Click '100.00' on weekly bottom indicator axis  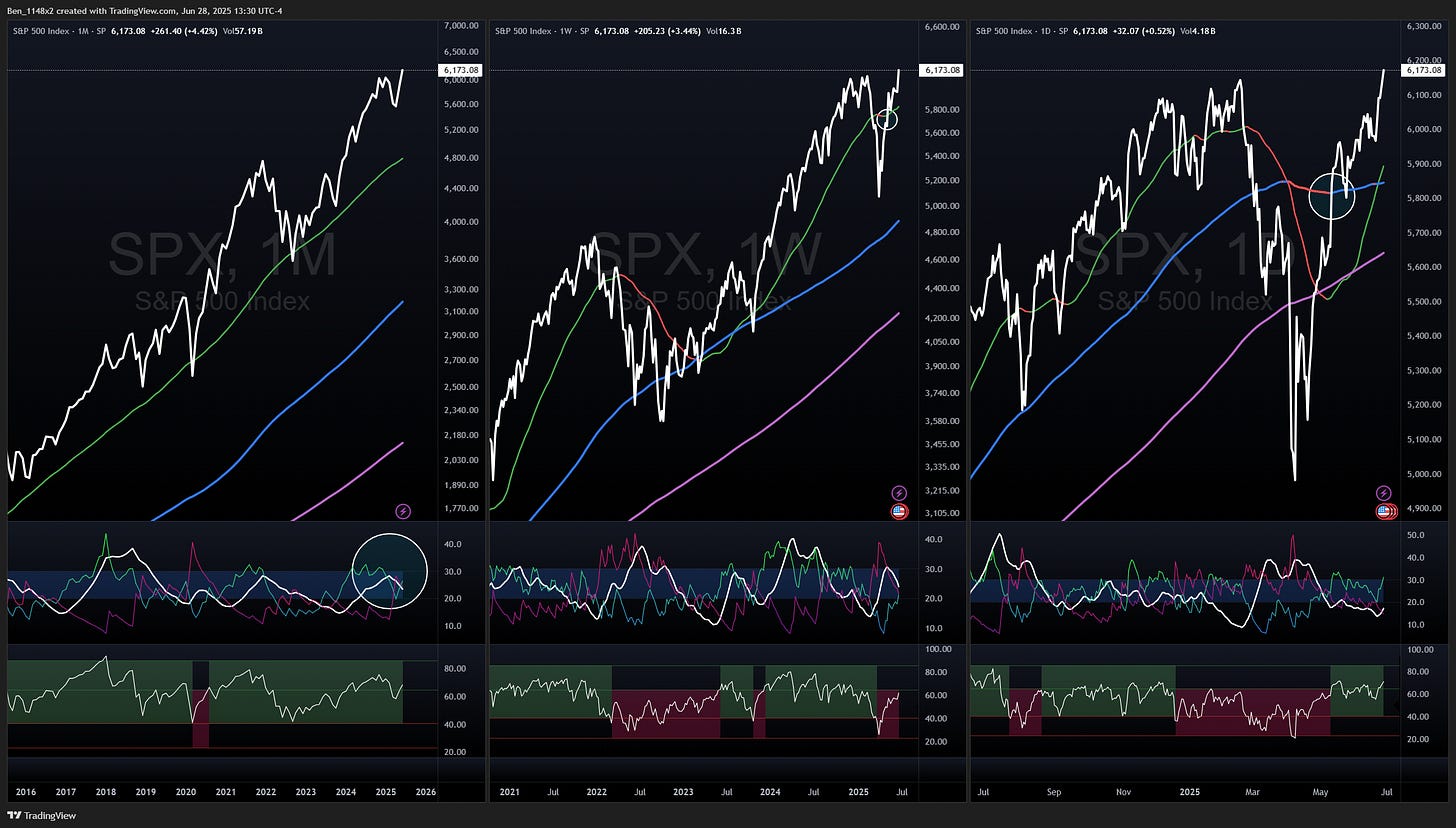point(937,649)
